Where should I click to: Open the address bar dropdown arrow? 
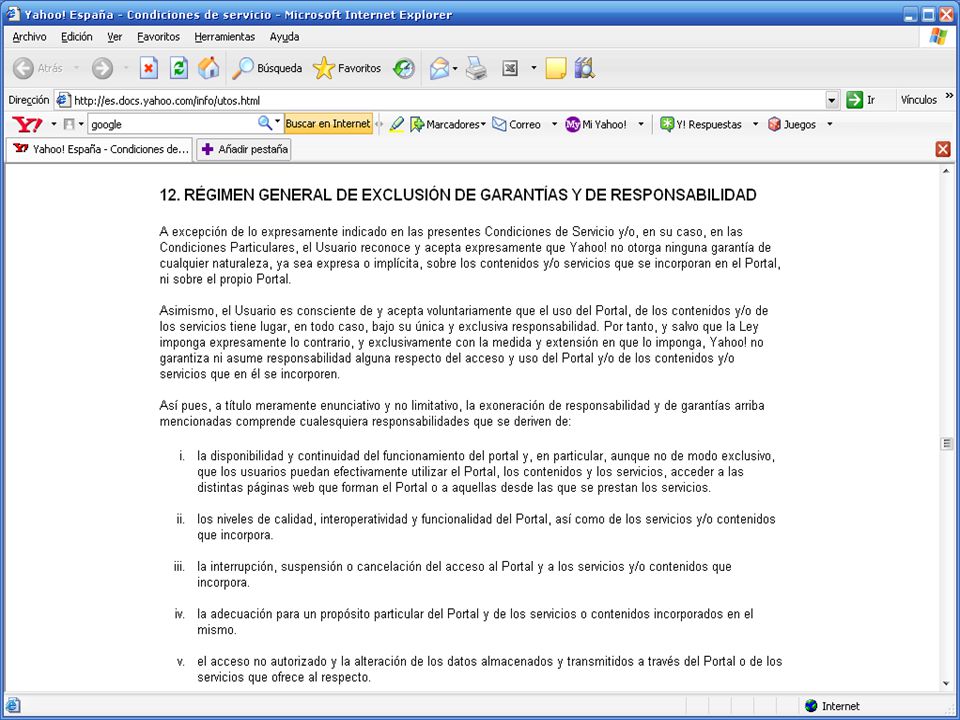click(x=832, y=100)
